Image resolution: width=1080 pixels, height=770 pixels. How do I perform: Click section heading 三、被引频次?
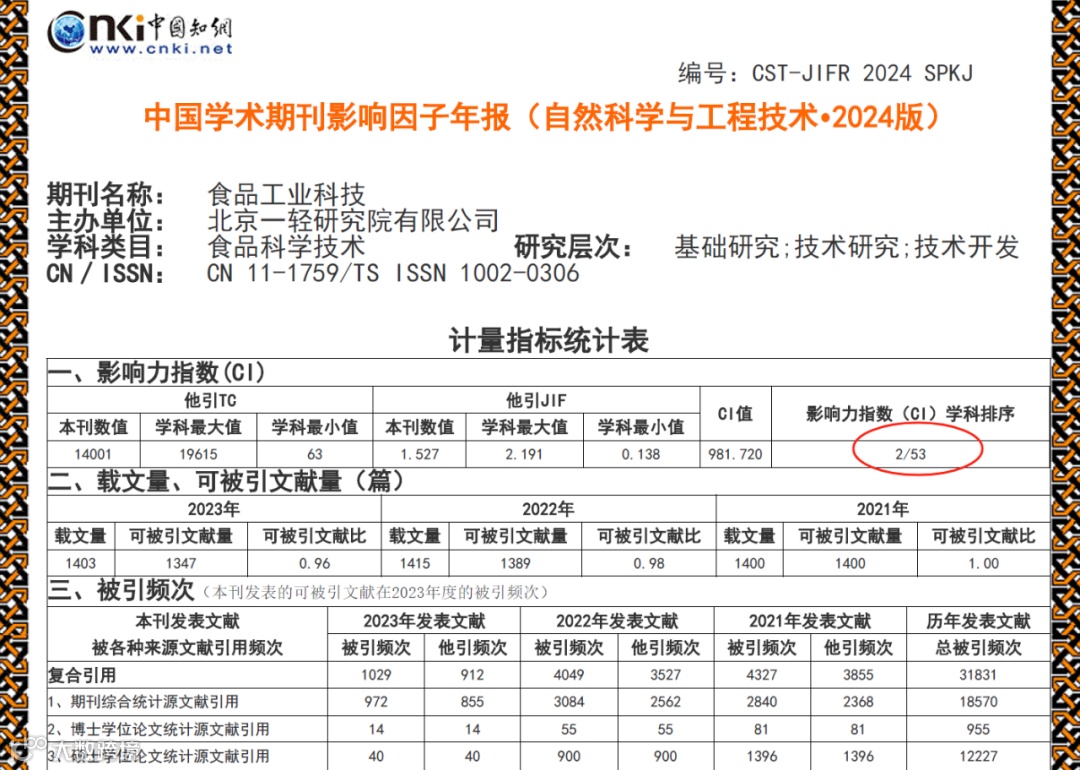[123, 590]
